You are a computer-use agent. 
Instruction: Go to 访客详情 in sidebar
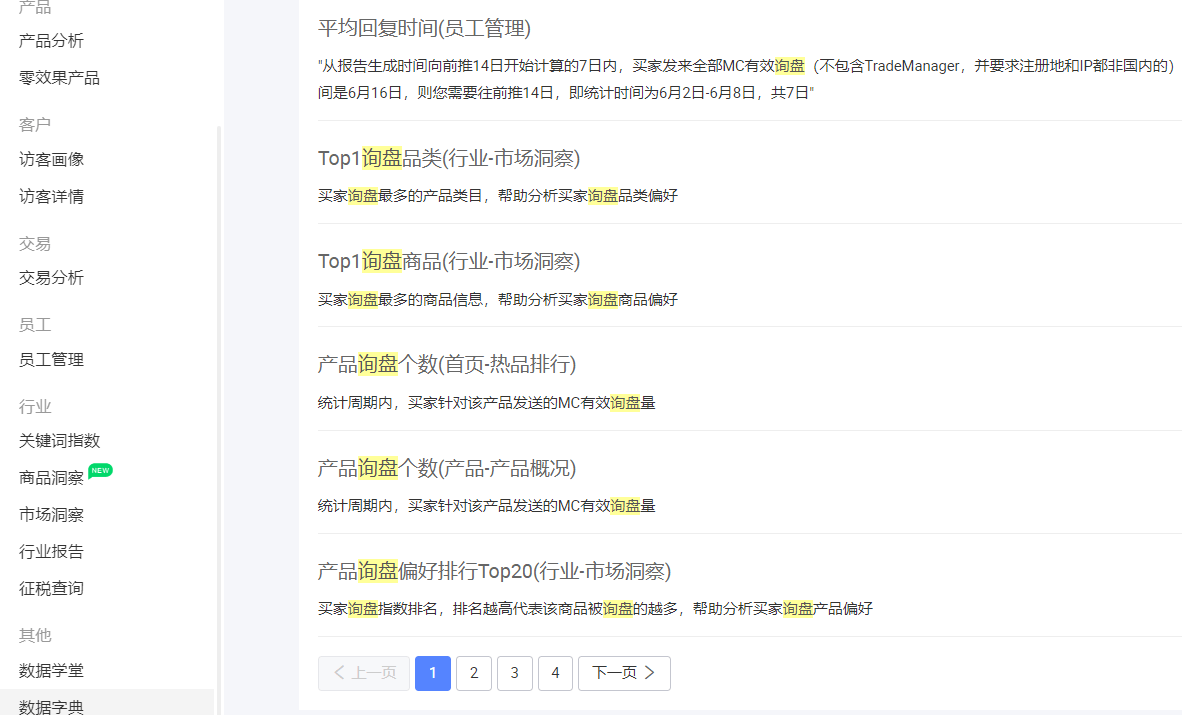tap(51, 197)
